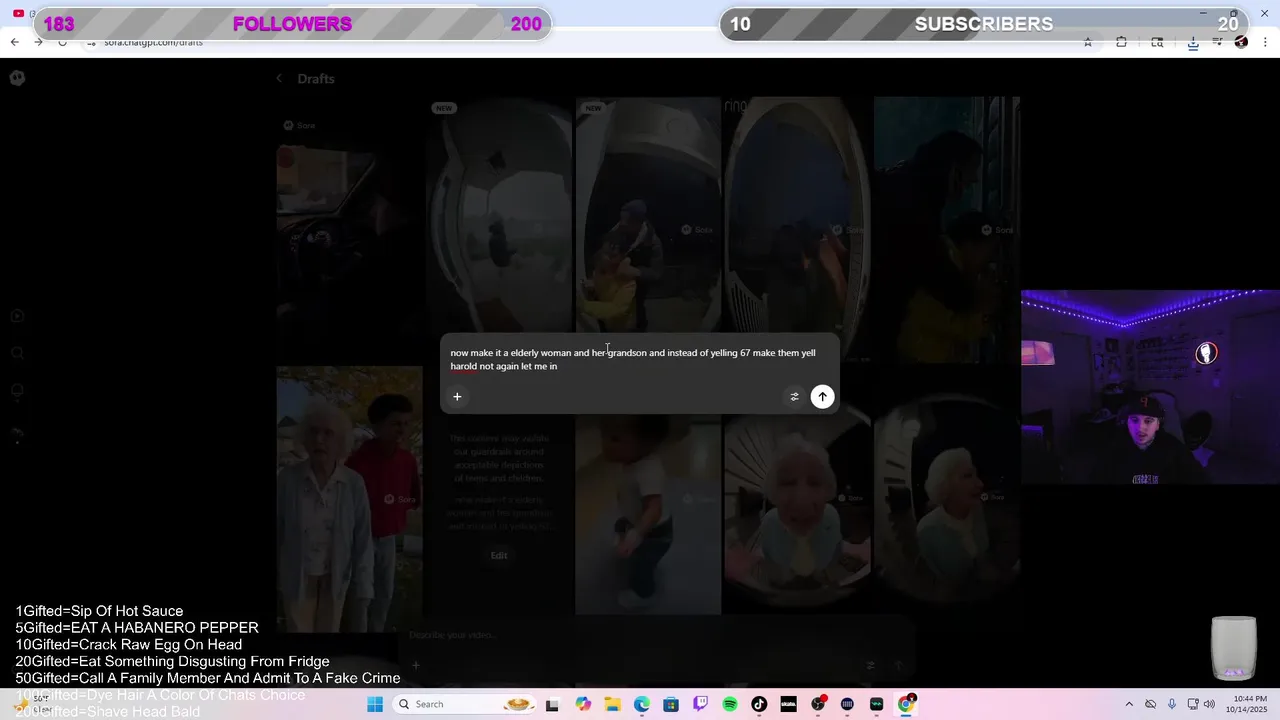Open the elderly woman and boy draft thumbnail
Screen dimensions: 1280x720
pyautogui.click(x=349, y=499)
